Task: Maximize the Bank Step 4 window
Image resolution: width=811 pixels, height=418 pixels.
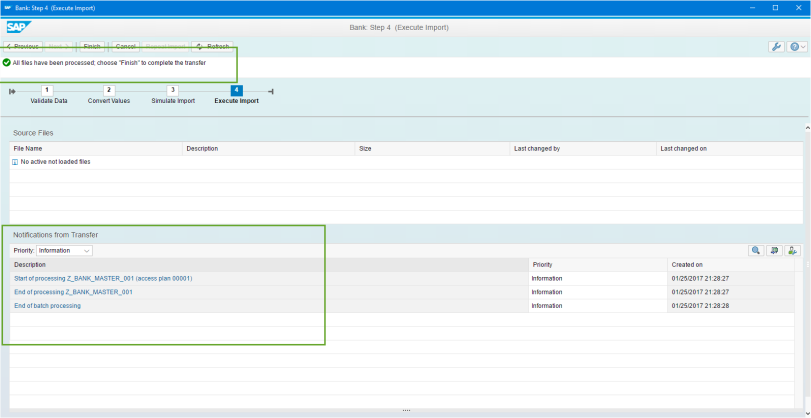Action: 775,8
